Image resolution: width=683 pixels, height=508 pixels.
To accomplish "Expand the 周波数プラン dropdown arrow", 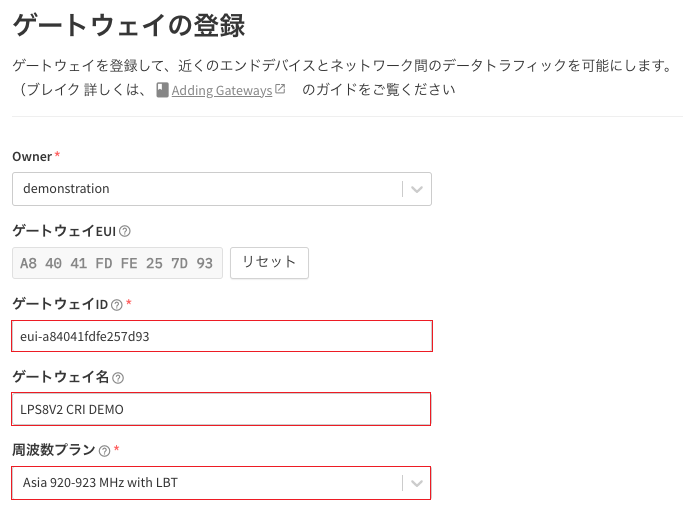I will (417, 483).
